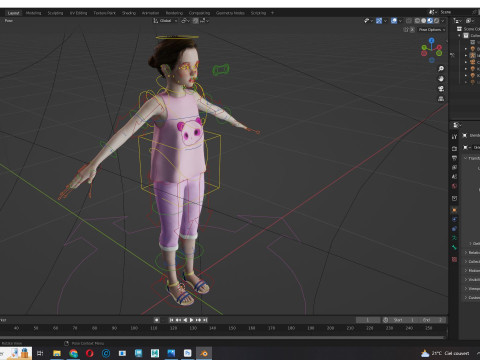Toggle viewport gizmos visibility
Viewport: 480px width, 360px height.
(379, 21)
